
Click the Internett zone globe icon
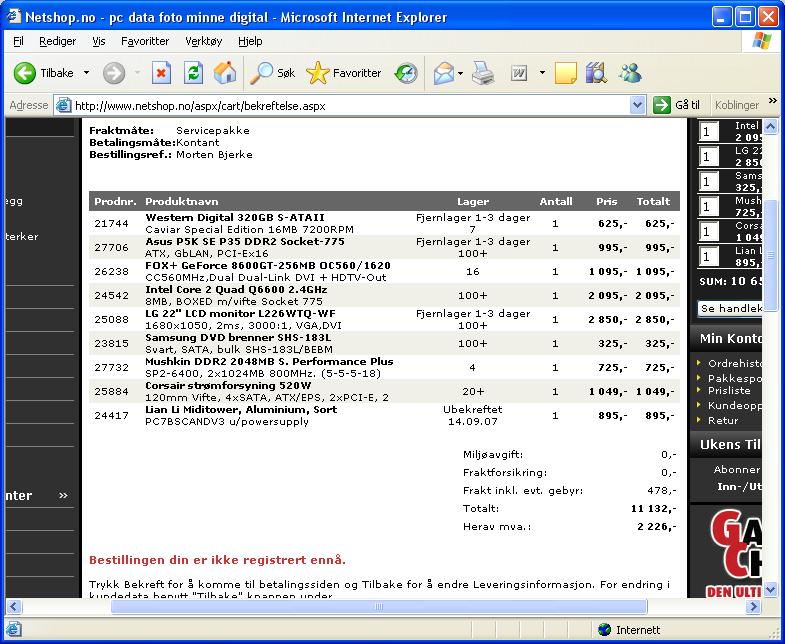(604, 629)
